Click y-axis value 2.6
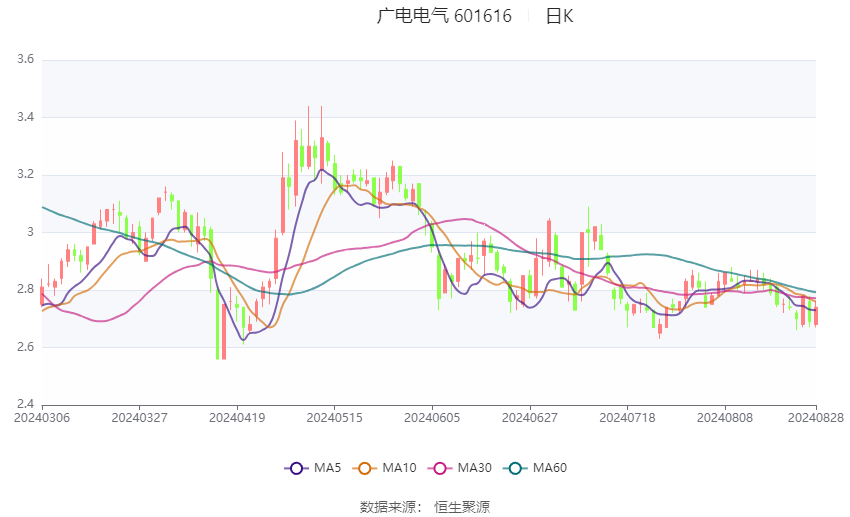Viewport: 850px width, 517px height. click(x=25, y=347)
